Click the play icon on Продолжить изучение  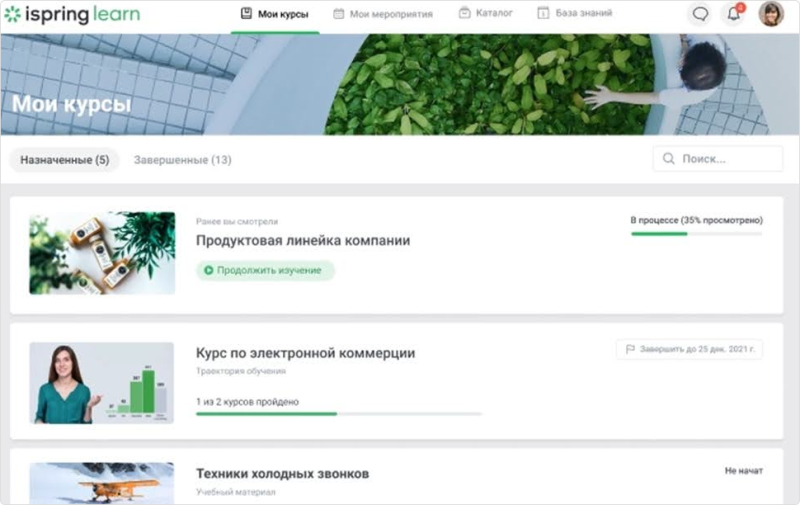click(x=208, y=270)
